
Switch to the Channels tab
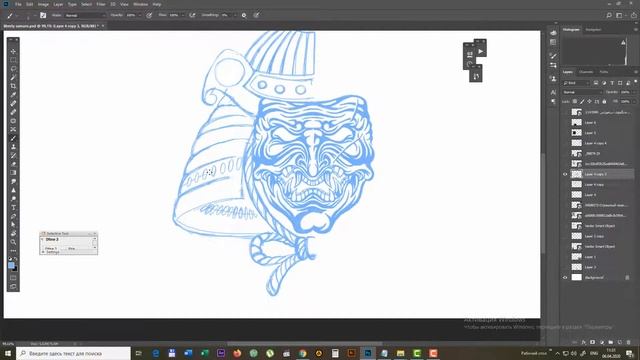(x=586, y=72)
